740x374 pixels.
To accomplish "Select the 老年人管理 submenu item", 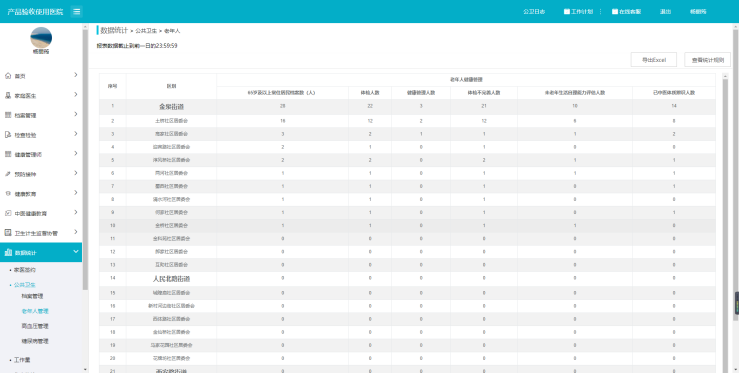I will pyautogui.click(x=35, y=311).
